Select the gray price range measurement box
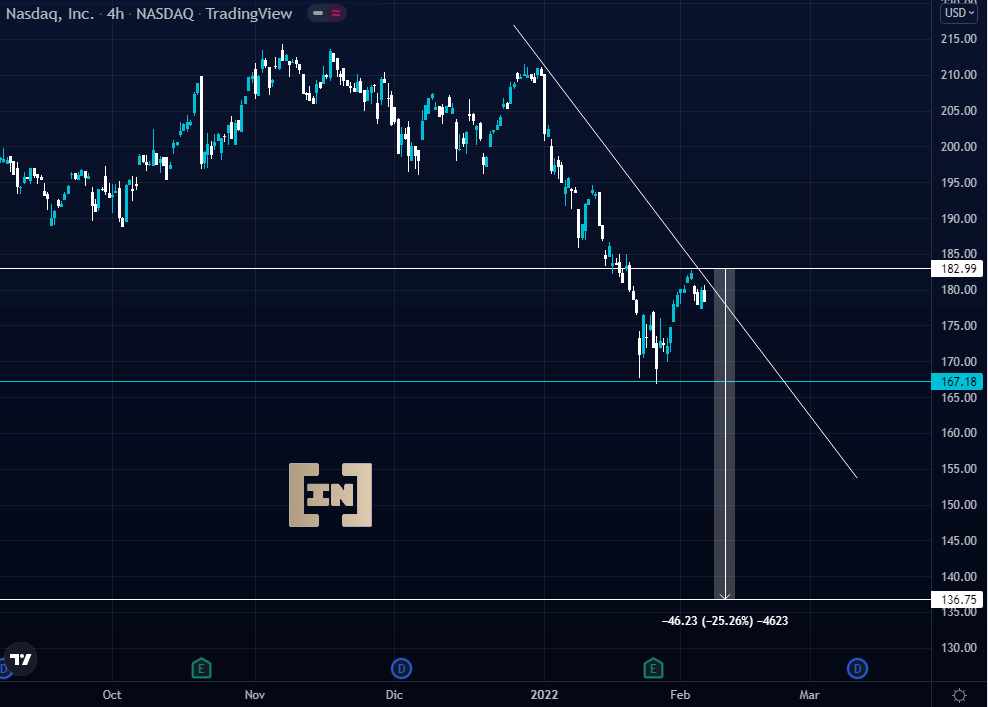The image size is (988, 707). (x=724, y=434)
